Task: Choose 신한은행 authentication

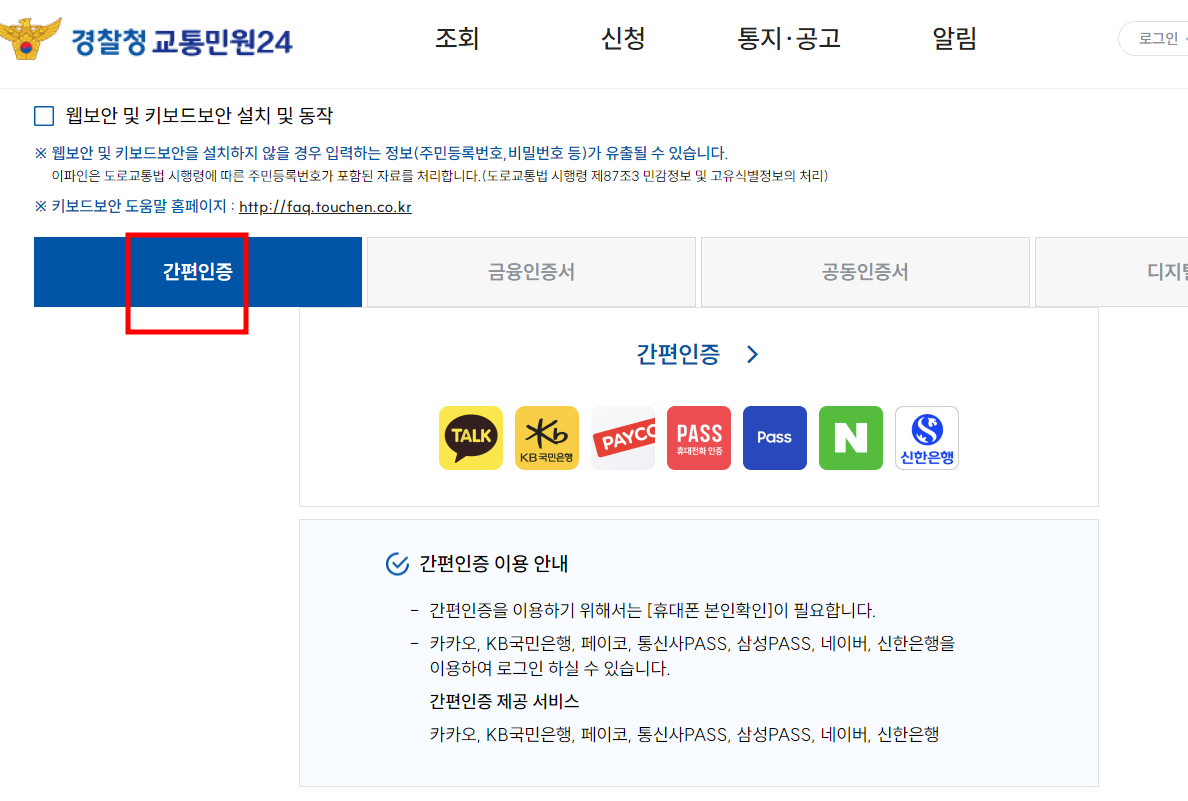Action: click(926, 437)
